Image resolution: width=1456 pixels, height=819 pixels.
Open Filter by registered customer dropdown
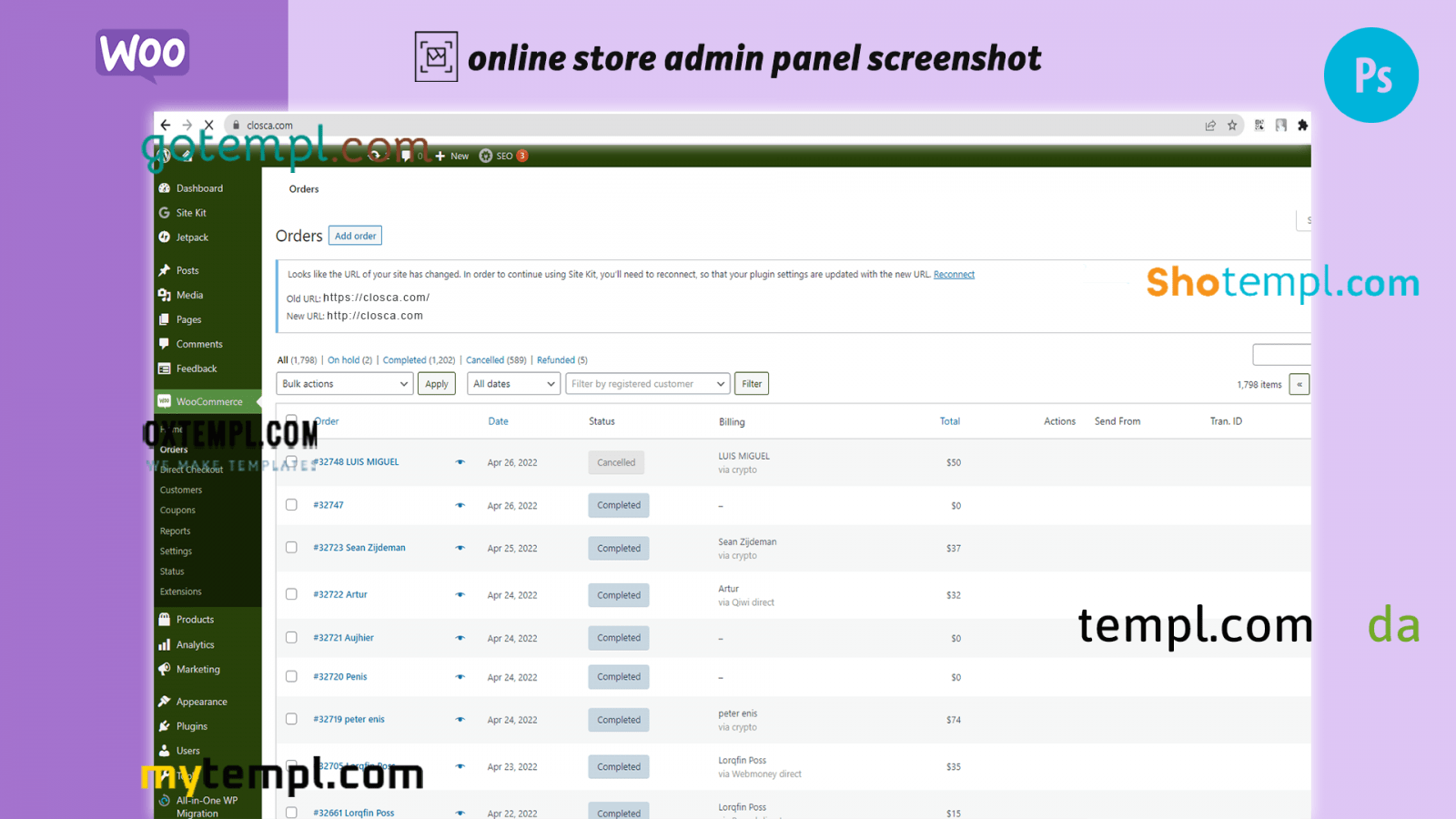pyautogui.click(x=647, y=384)
